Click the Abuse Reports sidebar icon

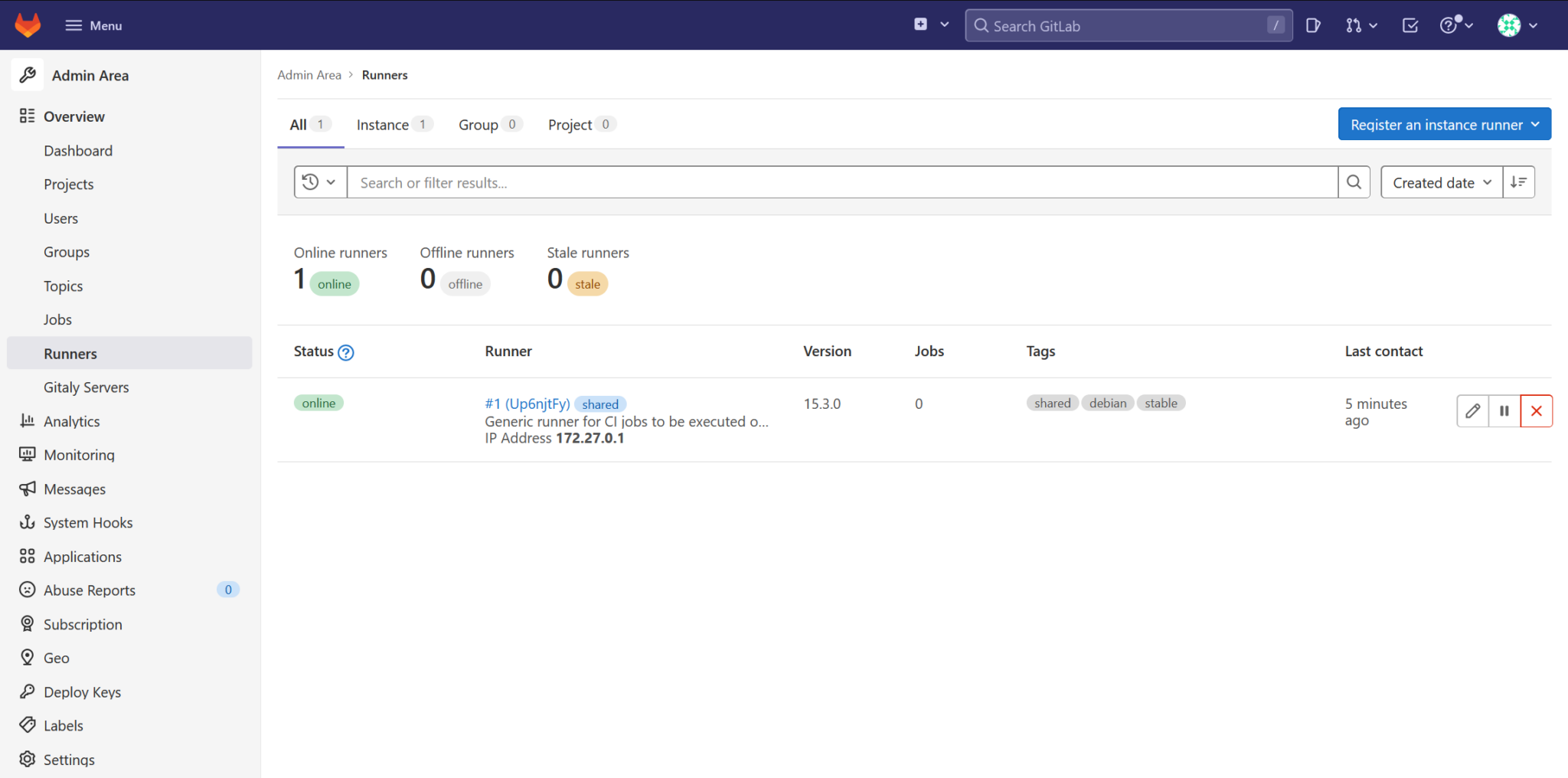[x=27, y=590]
